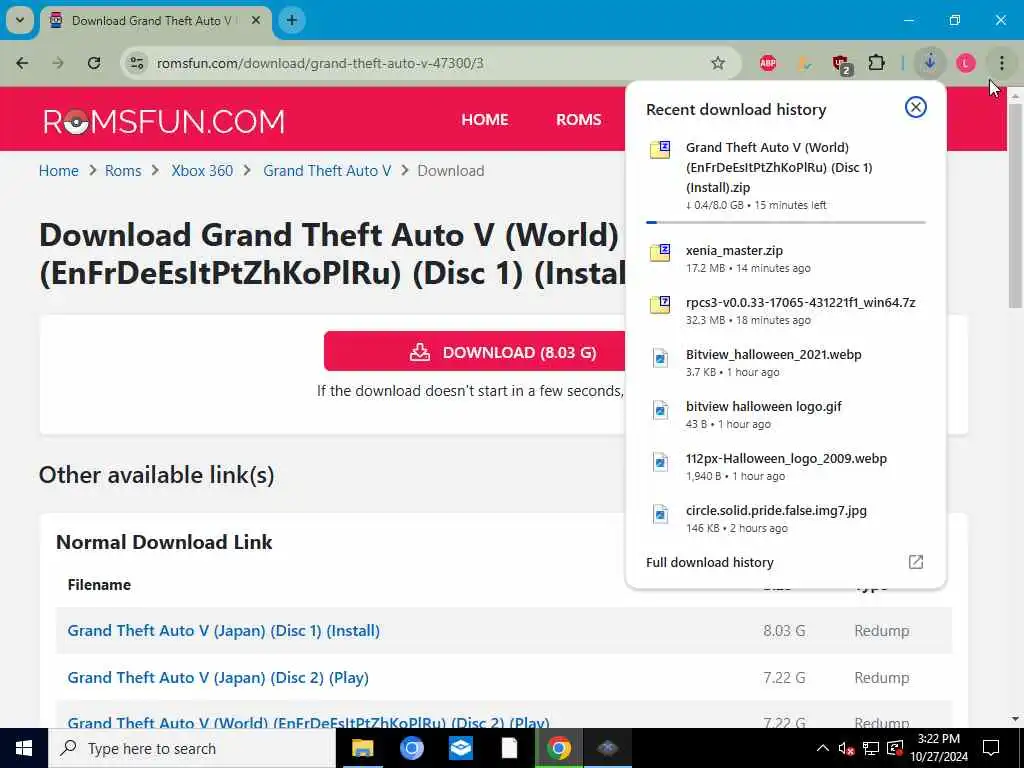Open the HOME menu item
The height and width of the screenshot is (768, 1024).
pyautogui.click(x=485, y=120)
